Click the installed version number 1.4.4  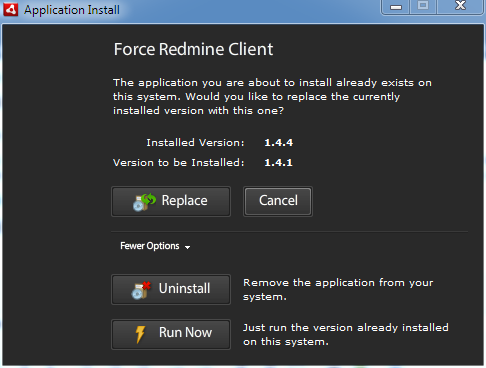pyautogui.click(x=278, y=143)
